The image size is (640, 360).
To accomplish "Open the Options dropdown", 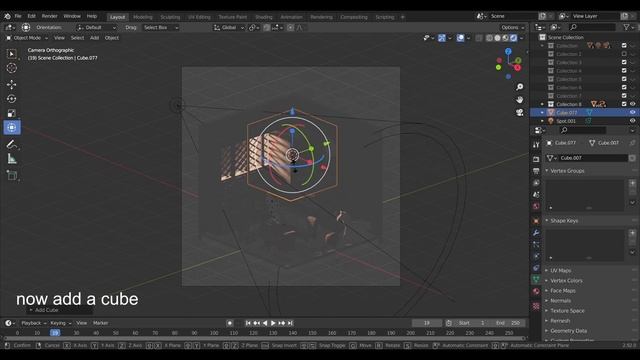I will [x=513, y=27].
